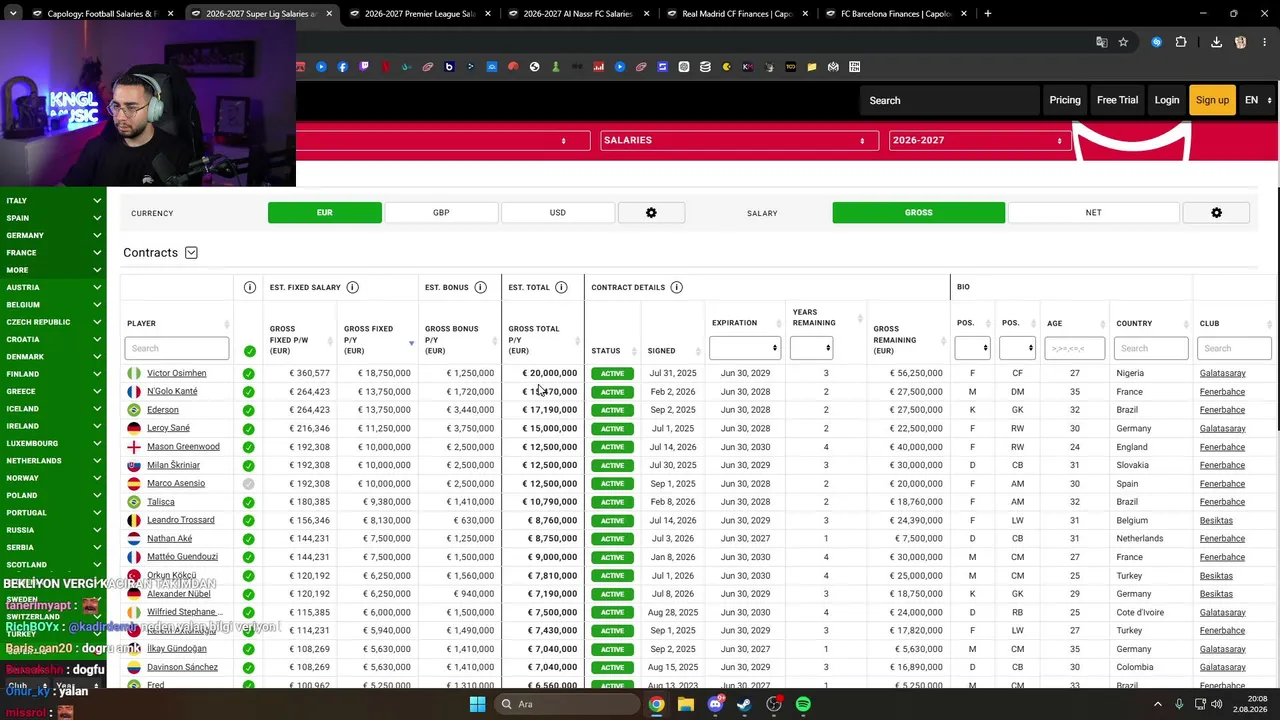This screenshot has width=1280, height=720.
Task: Open the Galatasaray link in Osimhen's row
Action: 1222,373
